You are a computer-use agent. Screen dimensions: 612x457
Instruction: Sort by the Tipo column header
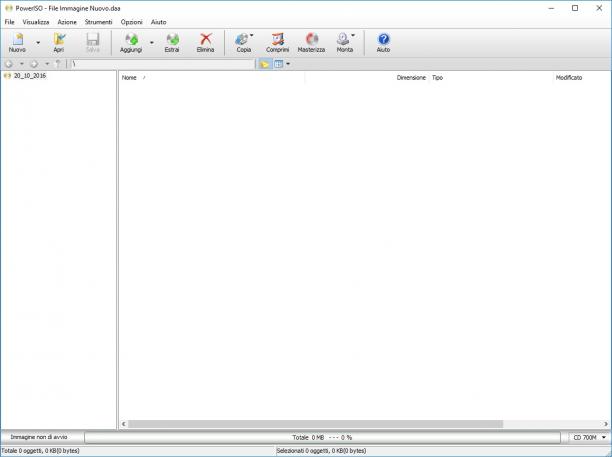tap(491, 78)
